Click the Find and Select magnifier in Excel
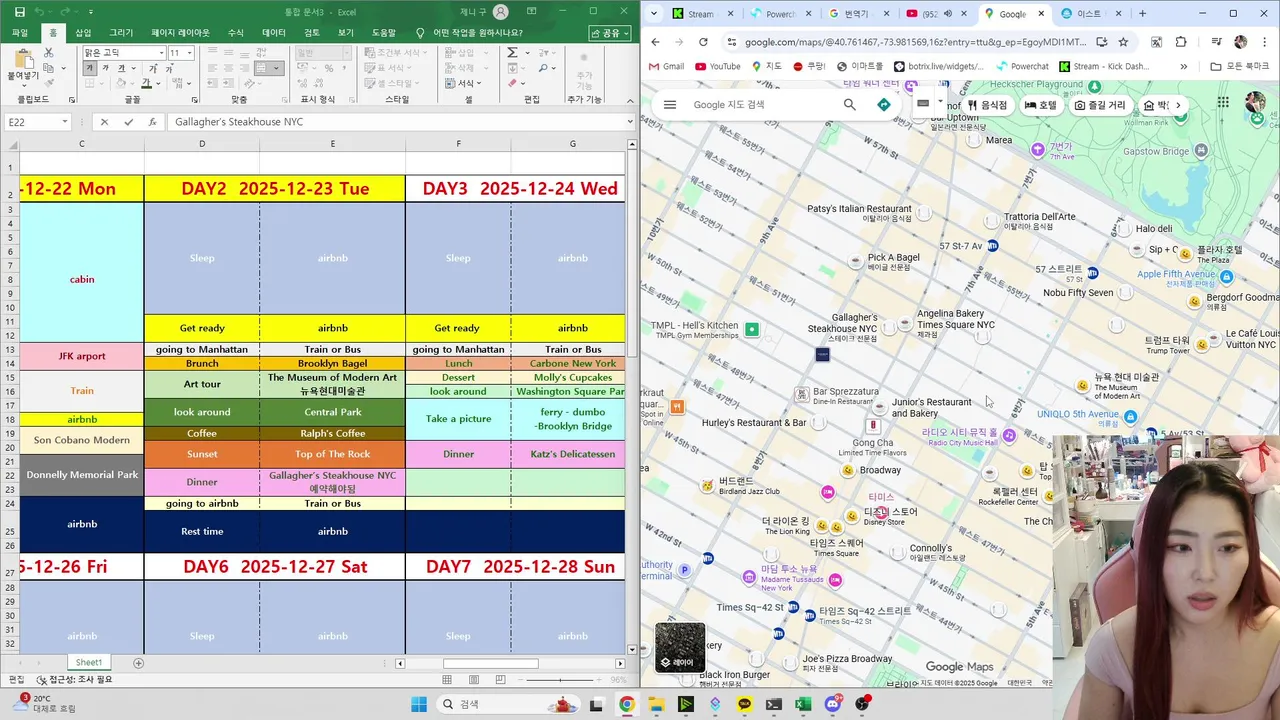Image resolution: width=1280 pixels, height=720 pixels. (543, 68)
